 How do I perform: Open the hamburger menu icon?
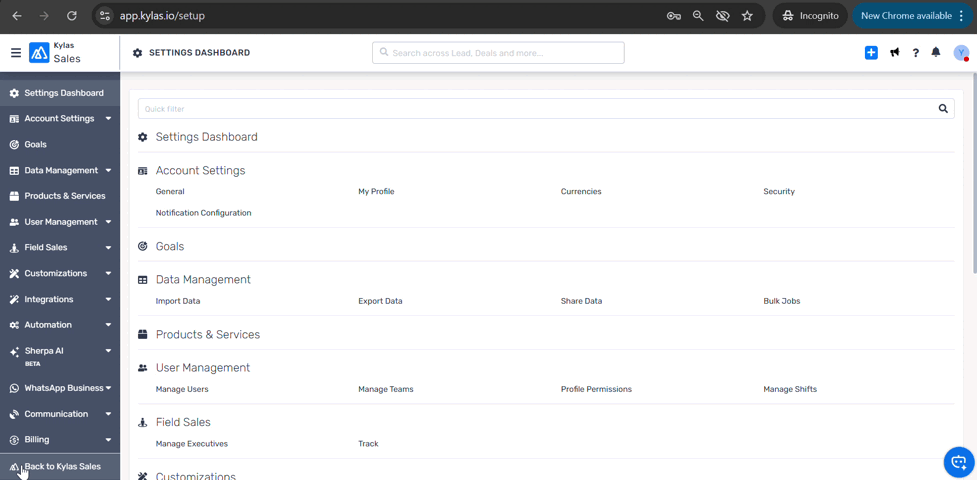click(x=16, y=53)
